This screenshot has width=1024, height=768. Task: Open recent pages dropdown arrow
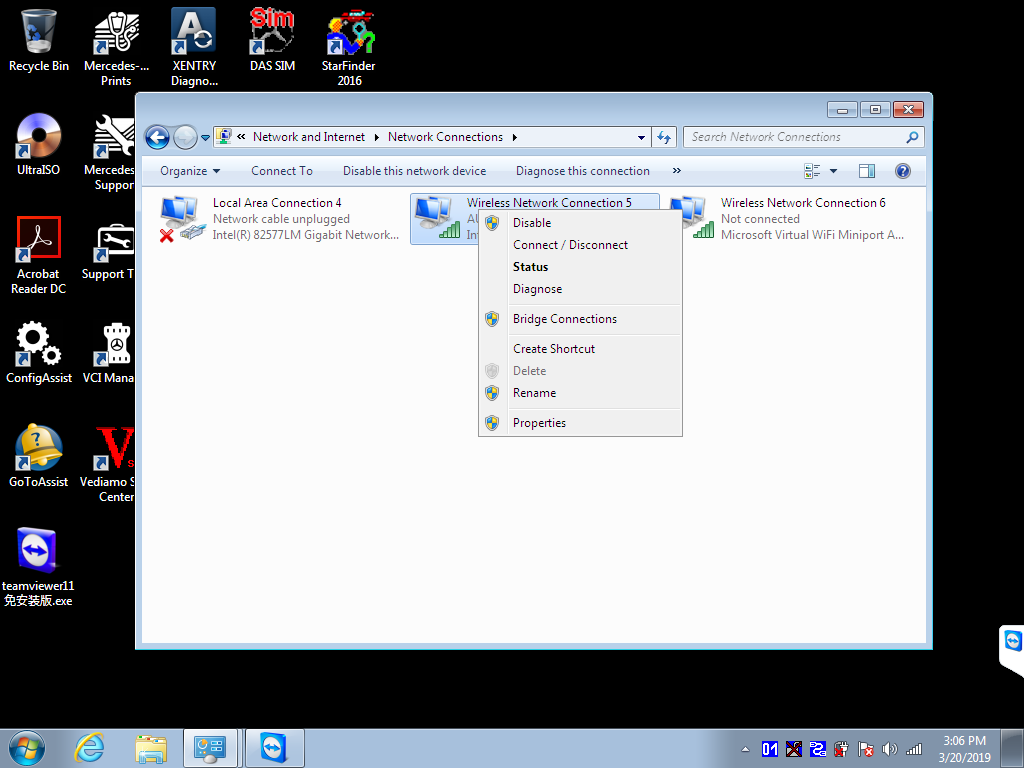[x=206, y=138]
